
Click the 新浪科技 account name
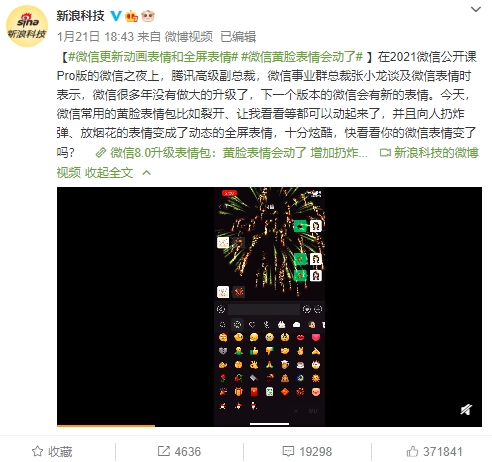tap(80, 16)
